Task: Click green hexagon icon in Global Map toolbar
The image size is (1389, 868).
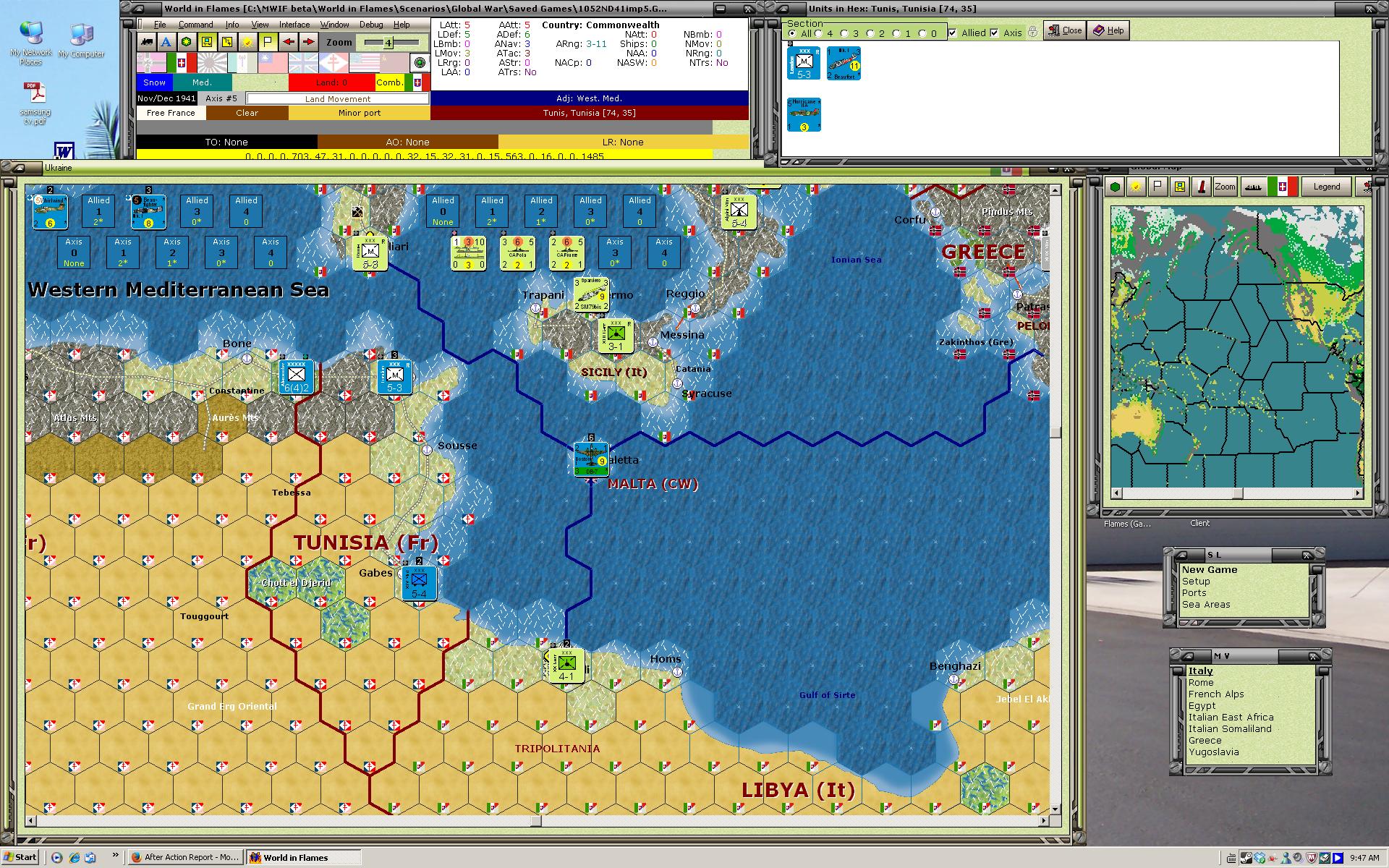Action: [x=1115, y=187]
